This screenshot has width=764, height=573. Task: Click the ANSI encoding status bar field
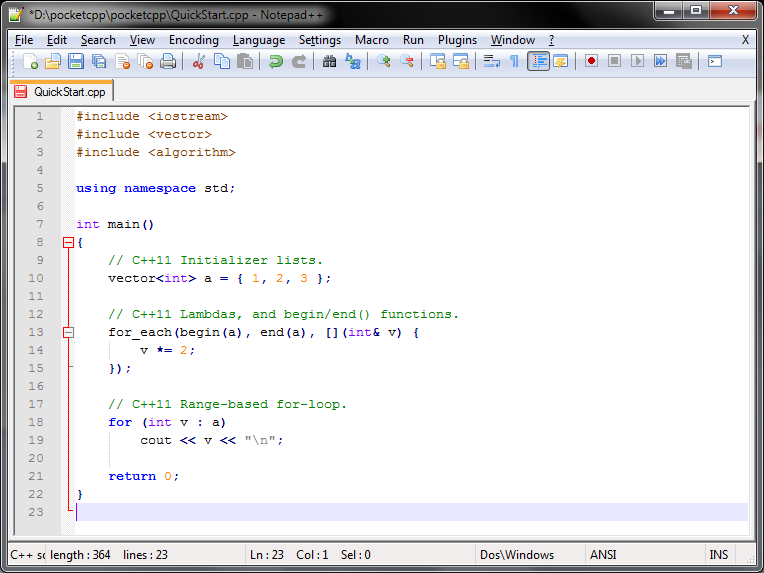pos(646,554)
